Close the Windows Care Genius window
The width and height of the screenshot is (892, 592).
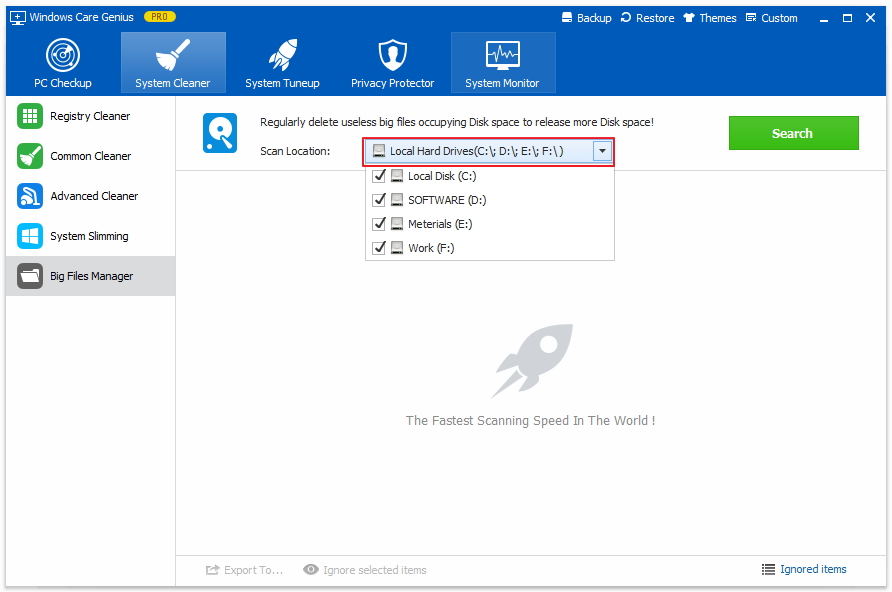(x=870, y=18)
